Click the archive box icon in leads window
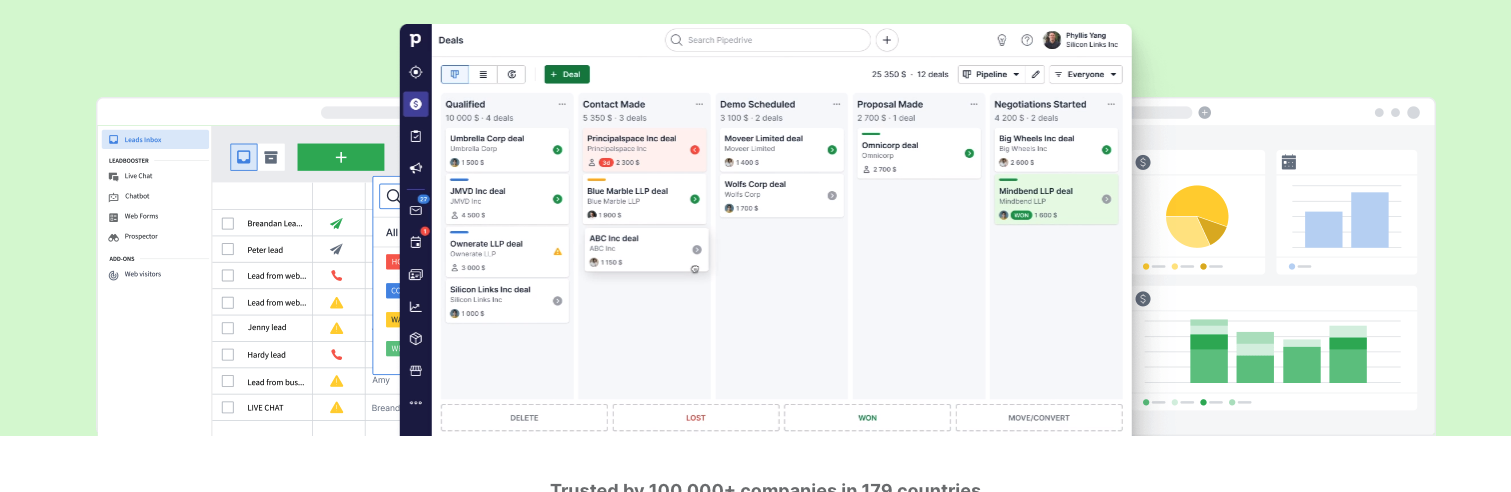 pos(271,157)
